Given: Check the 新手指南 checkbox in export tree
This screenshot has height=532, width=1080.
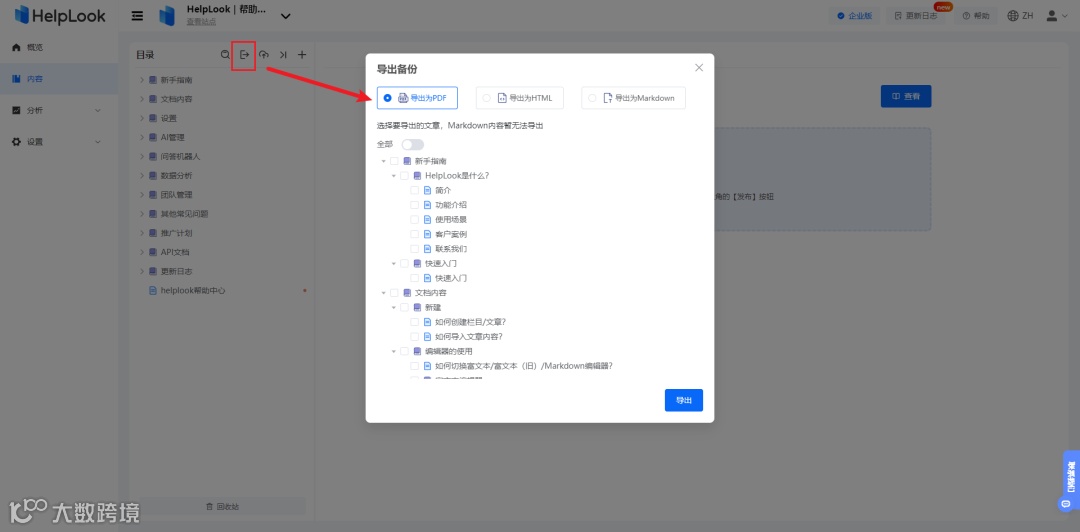Looking at the screenshot, I should click(394, 161).
